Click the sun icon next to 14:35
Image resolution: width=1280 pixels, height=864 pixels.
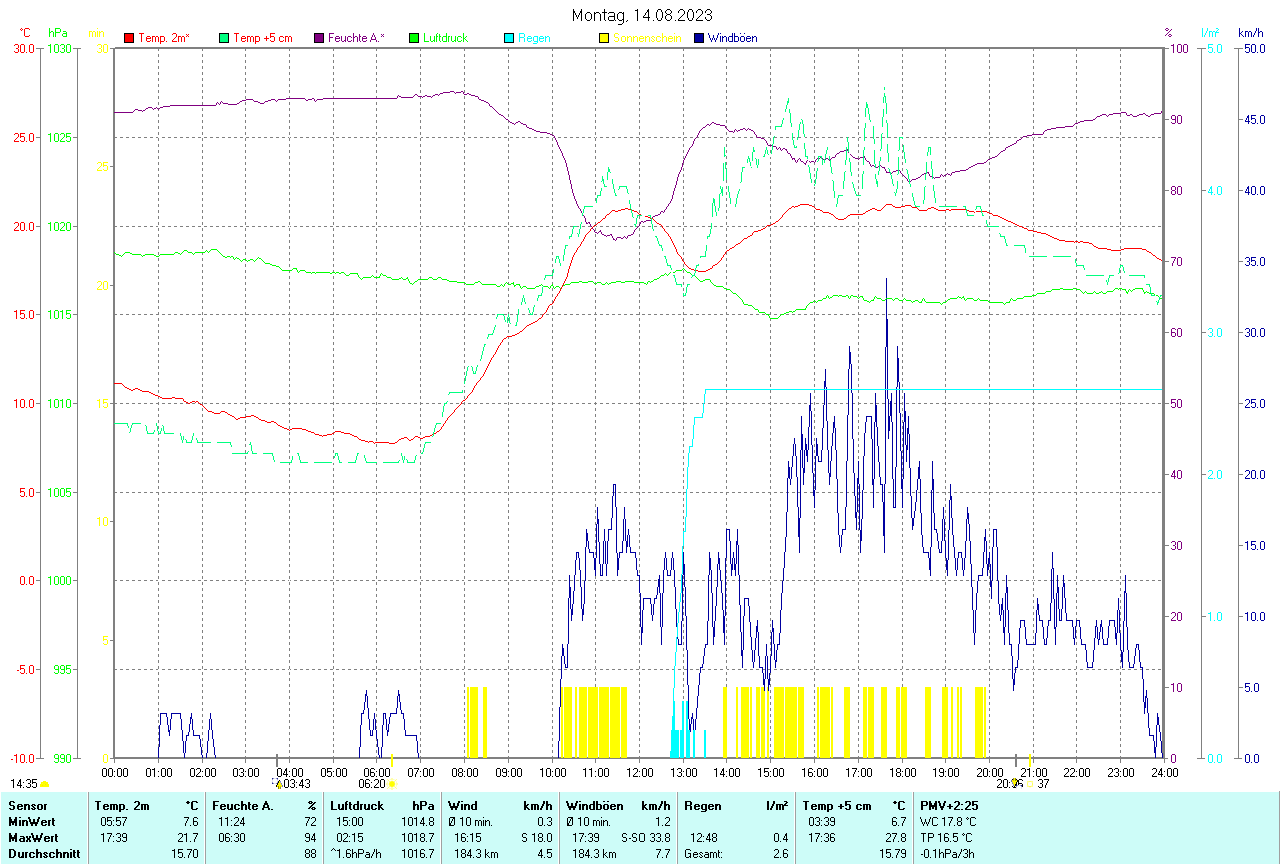point(44,785)
